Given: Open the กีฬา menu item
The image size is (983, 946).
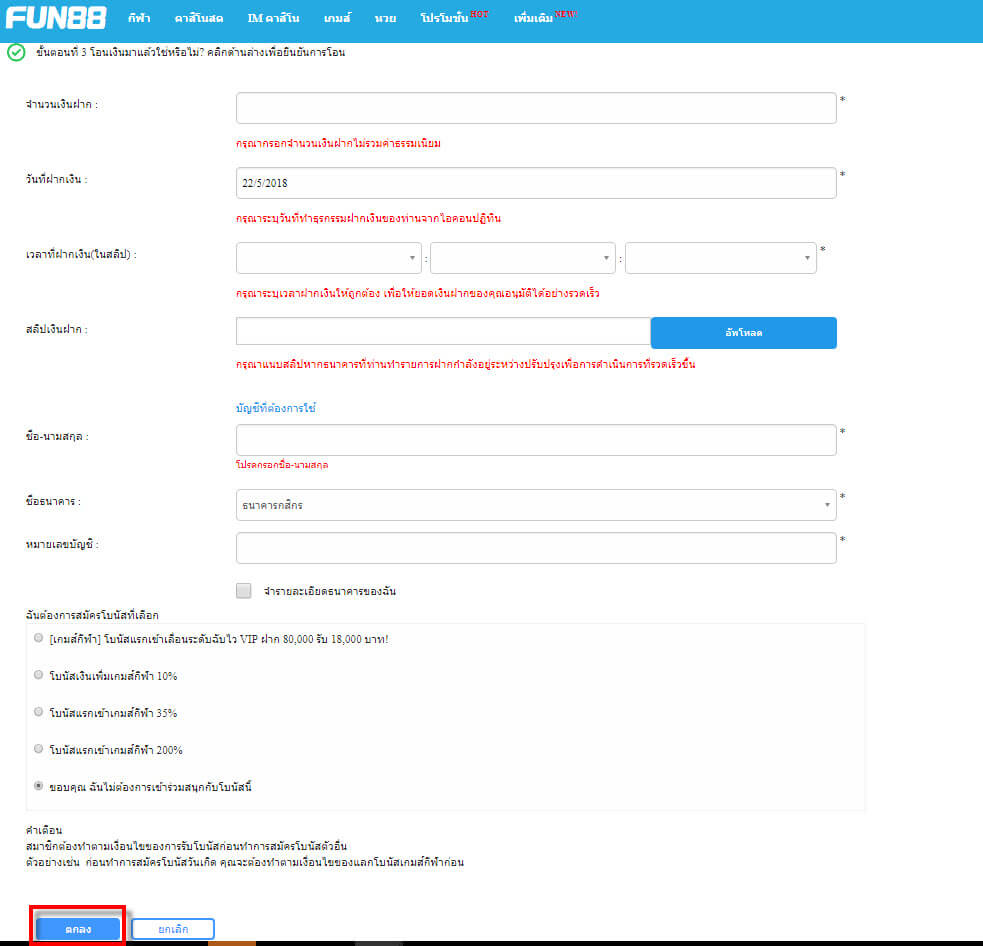Looking at the screenshot, I should coord(139,19).
